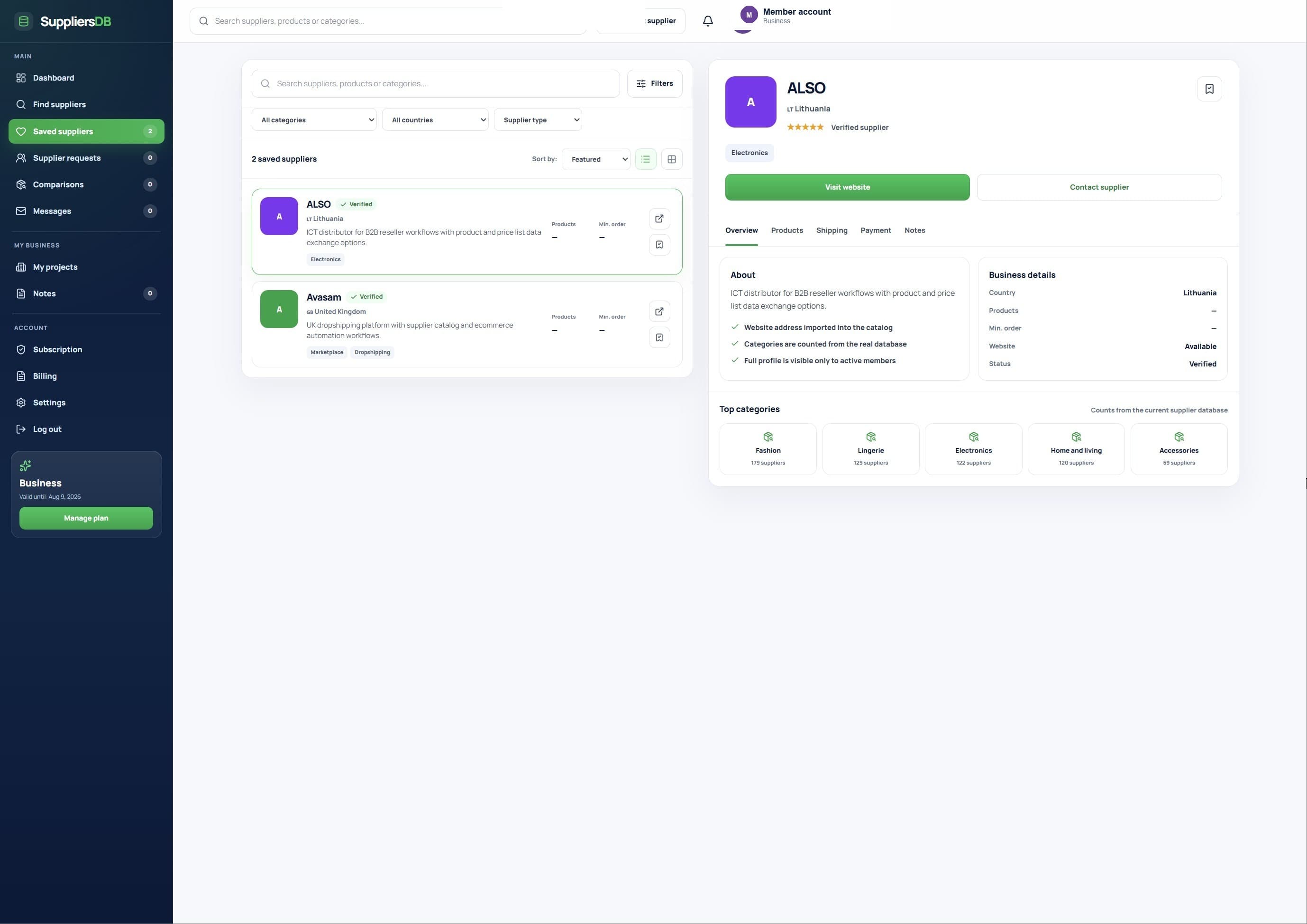Open Avasam supplier external link icon

659,311
